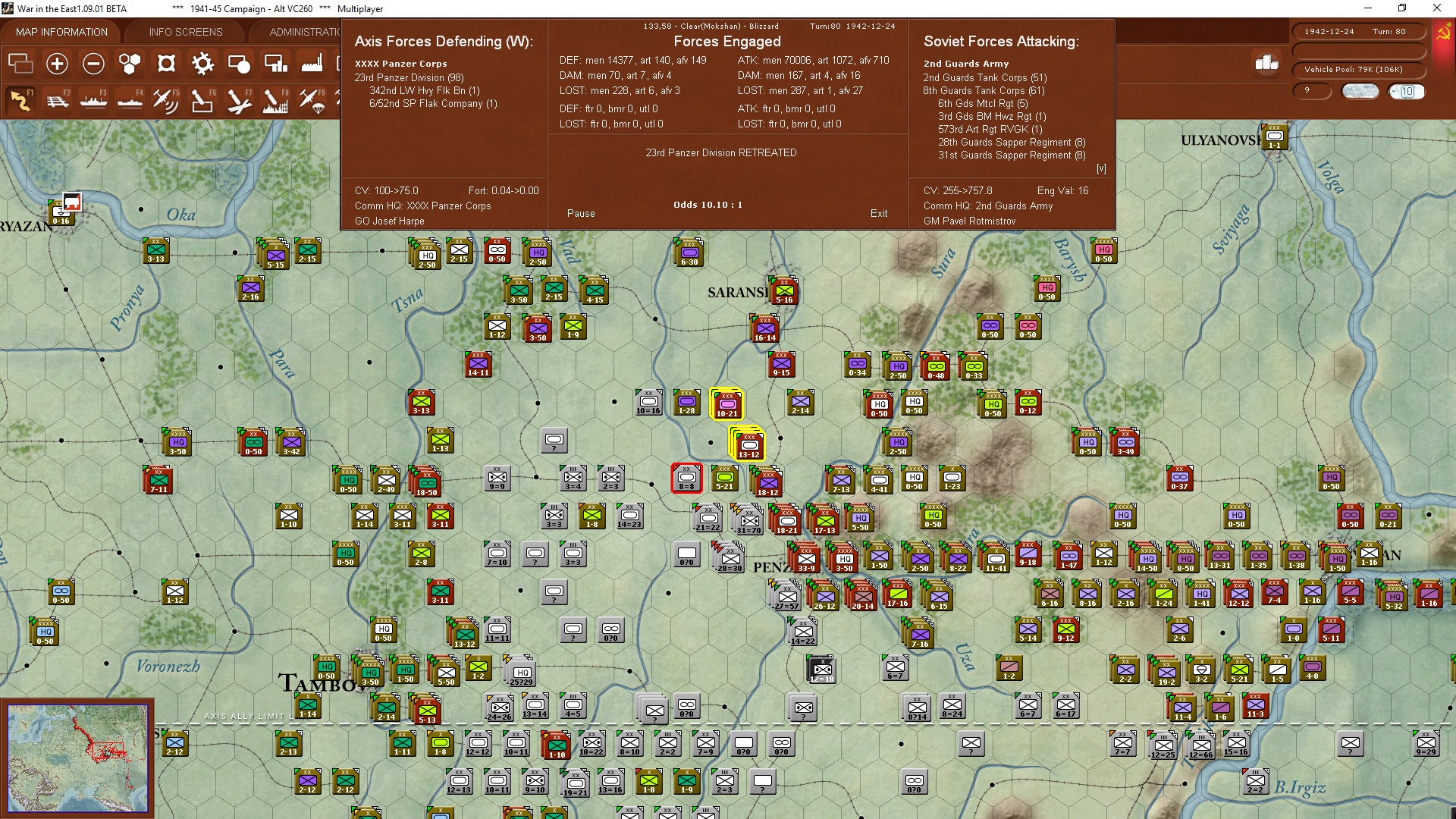Click Exit in combat report
Screen dimensions: 1456x819
878,213
